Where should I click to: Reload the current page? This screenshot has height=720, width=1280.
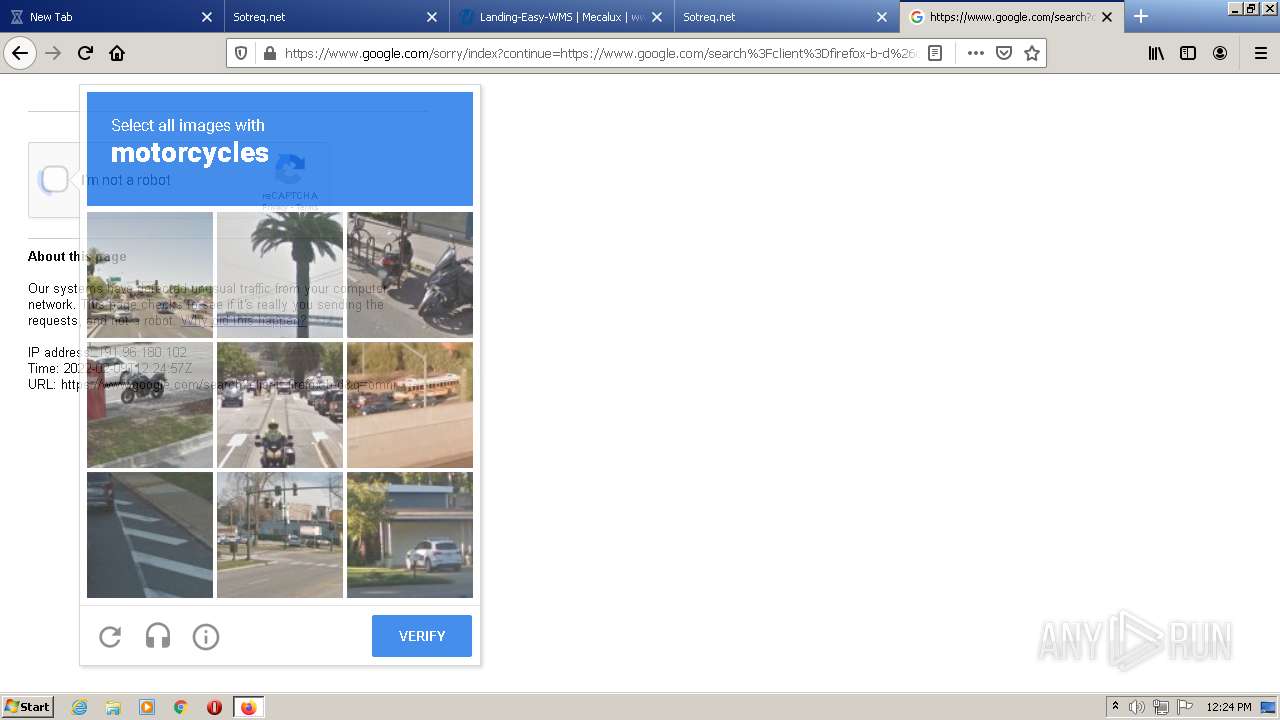point(85,53)
